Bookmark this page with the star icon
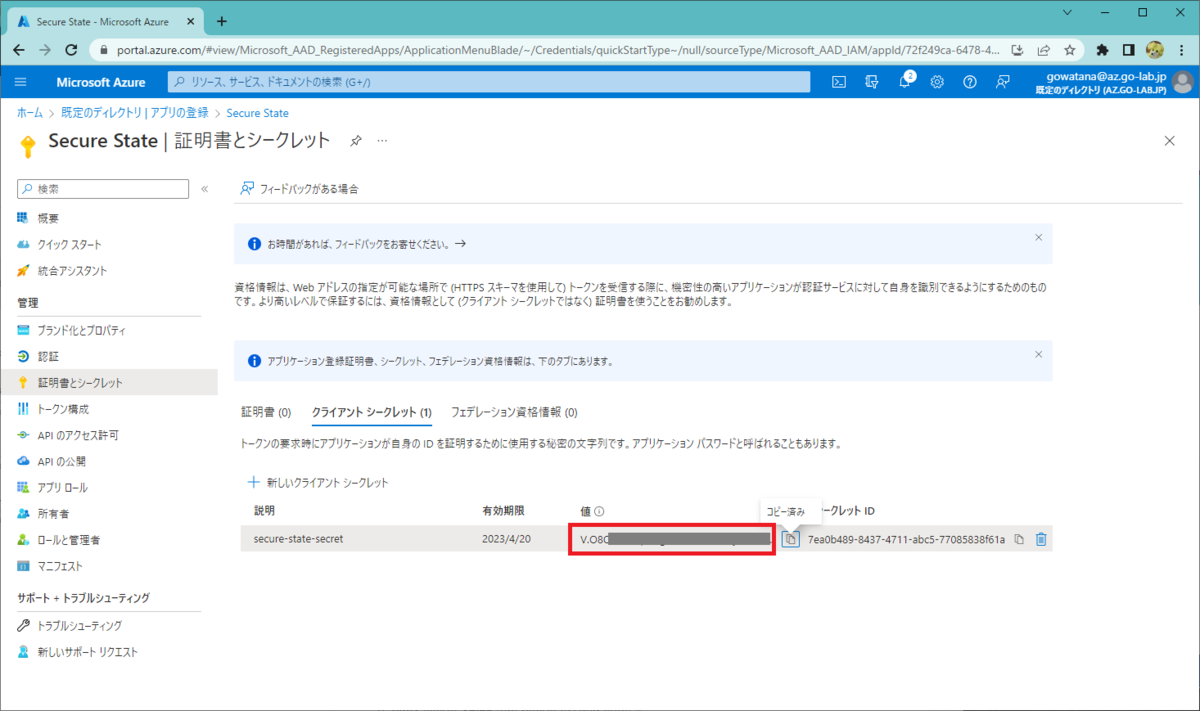Image resolution: width=1200 pixels, height=711 pixels. coord(1069,49)
